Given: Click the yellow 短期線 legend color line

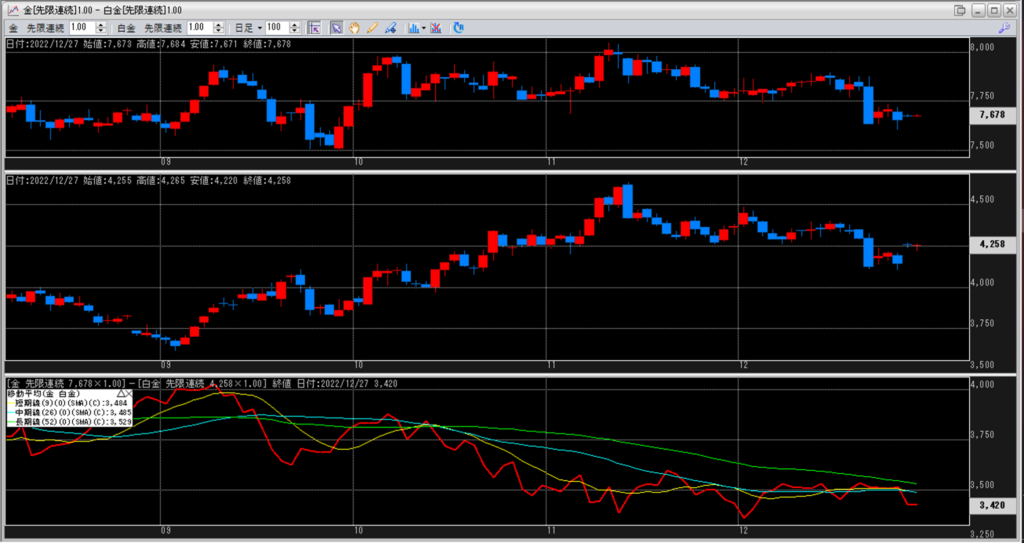Looking at the screenshot, I should pos(10,403).
